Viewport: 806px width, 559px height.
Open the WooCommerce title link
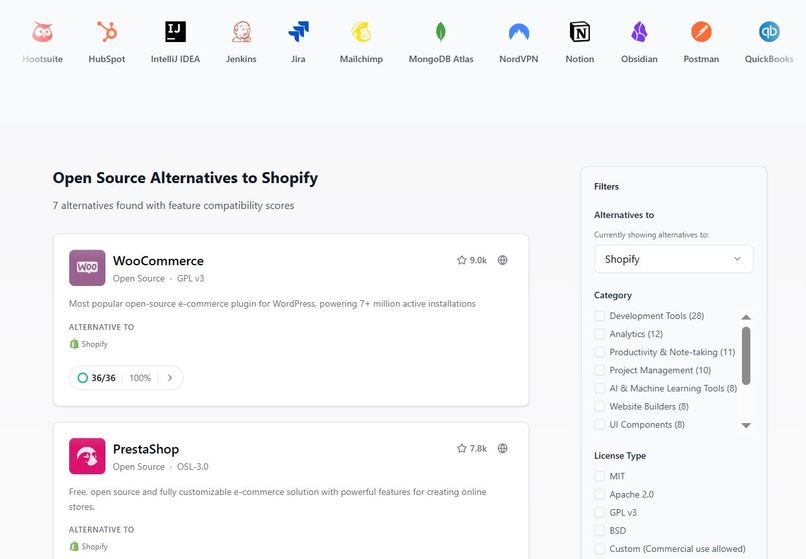point(158,261)
